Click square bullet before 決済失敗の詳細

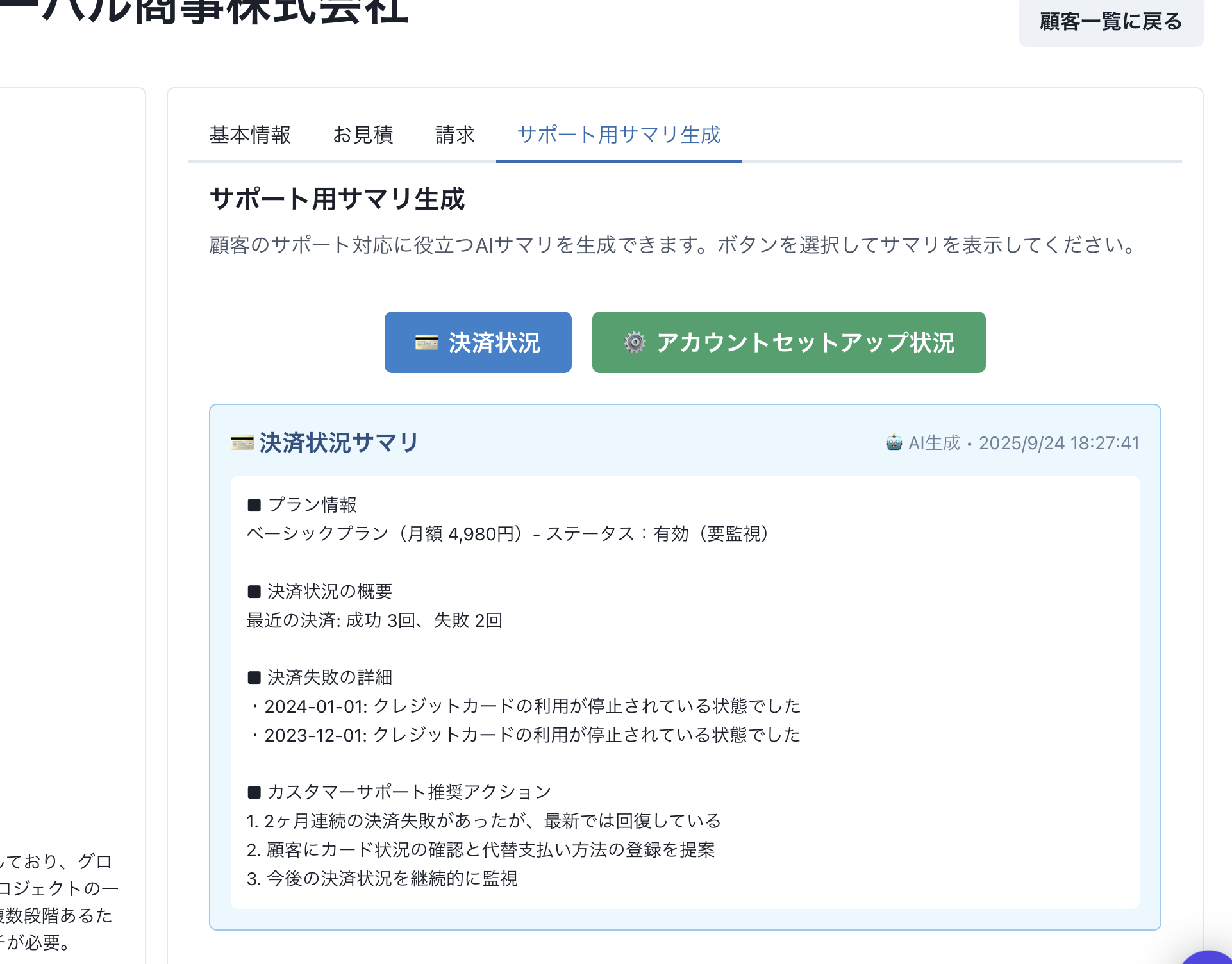pos(254,677)
